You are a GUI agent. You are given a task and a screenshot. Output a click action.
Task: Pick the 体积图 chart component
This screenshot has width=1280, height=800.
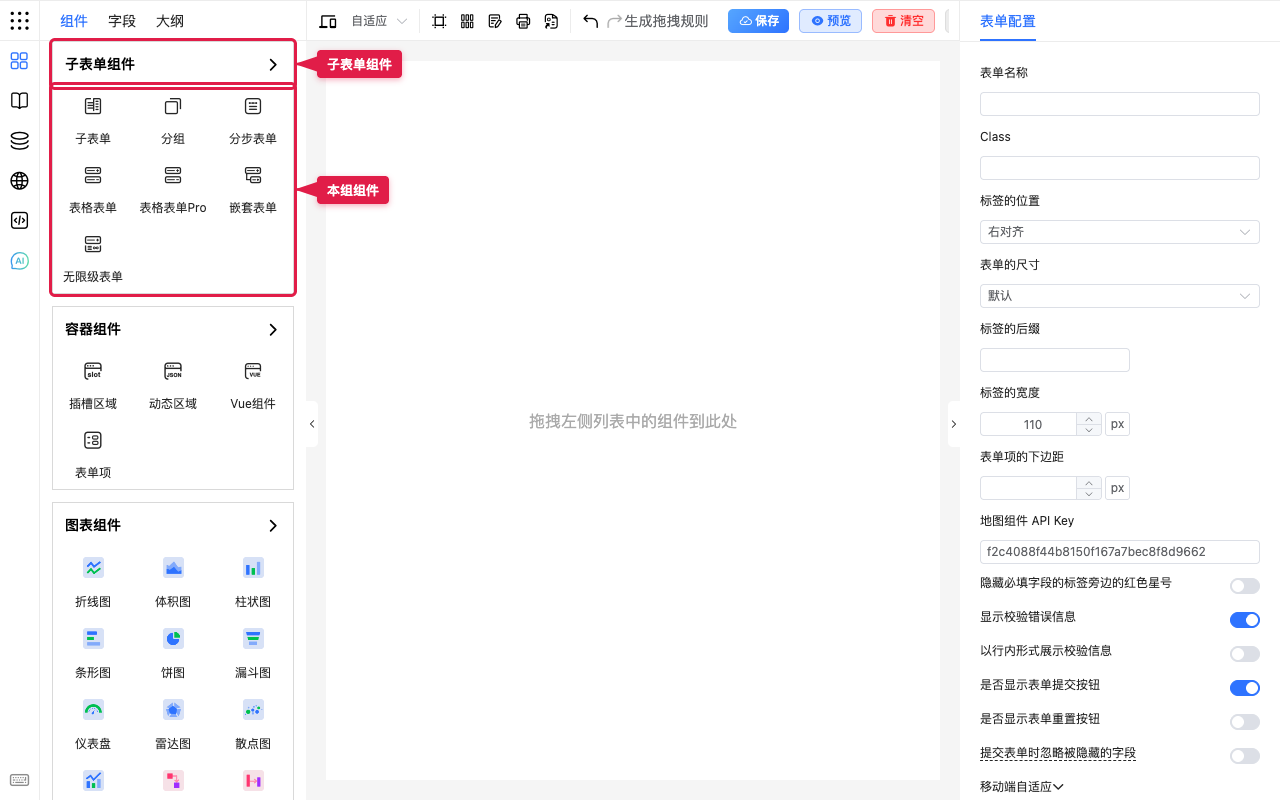point(173,582)
